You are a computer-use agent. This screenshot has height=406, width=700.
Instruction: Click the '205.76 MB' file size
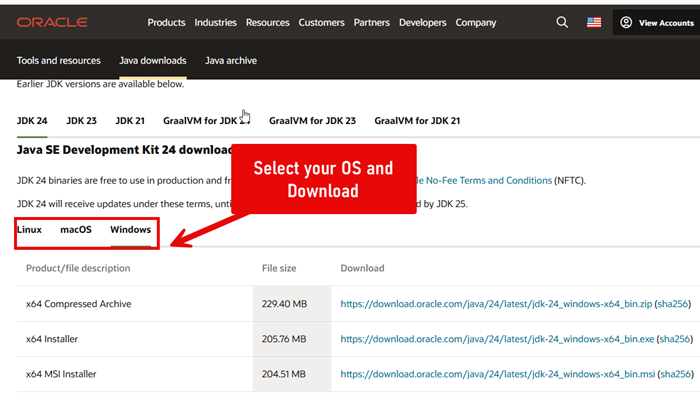coord(284,339)
